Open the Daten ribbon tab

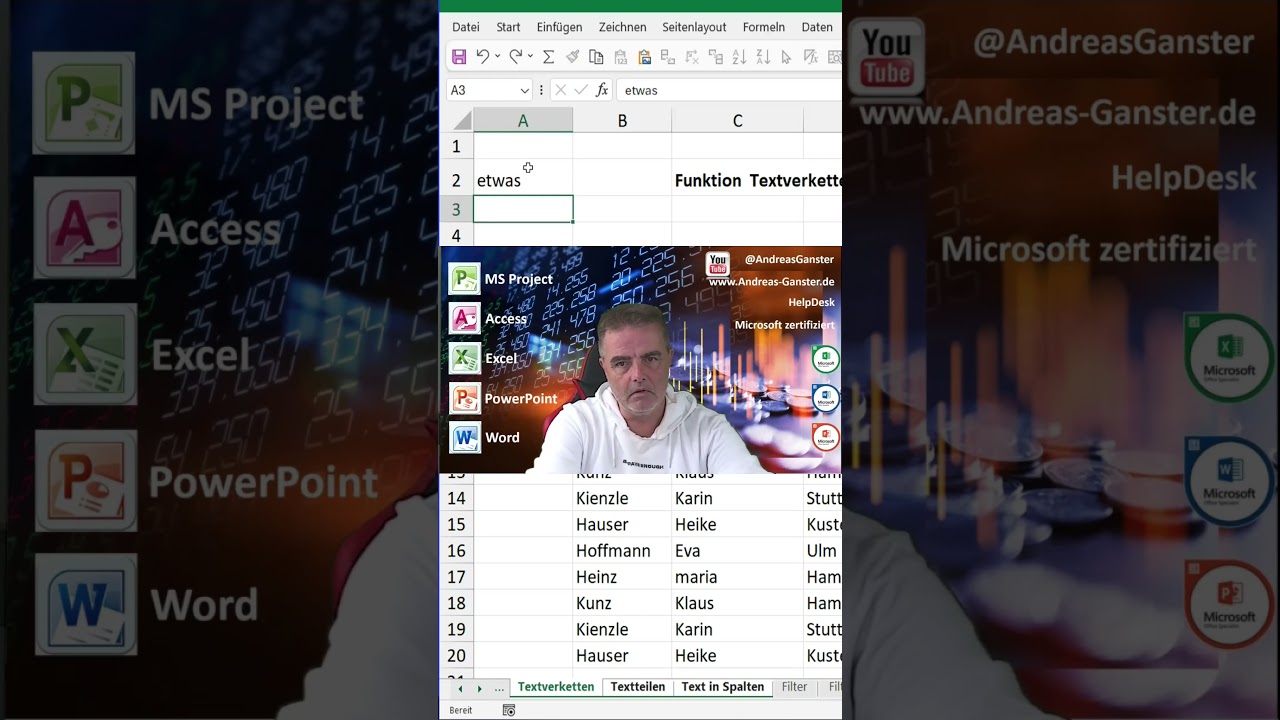pyautogui.click(x=817, y=27)
